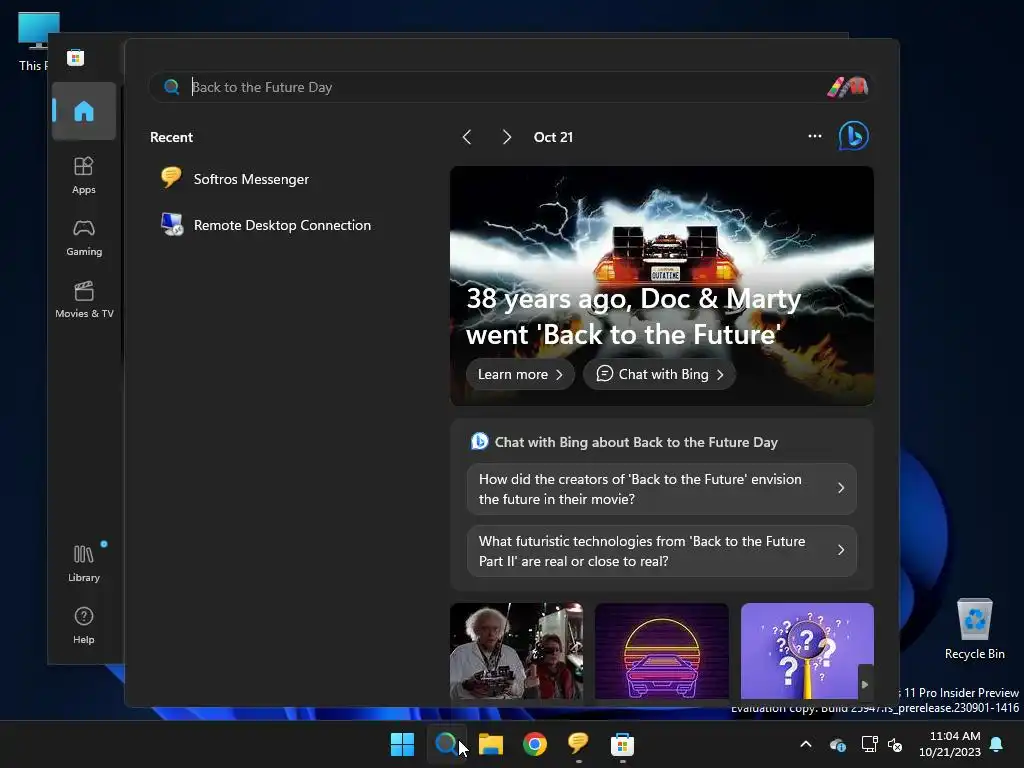
Task: Open Doc and Marty thumbnail
Action: click(517, 651)
